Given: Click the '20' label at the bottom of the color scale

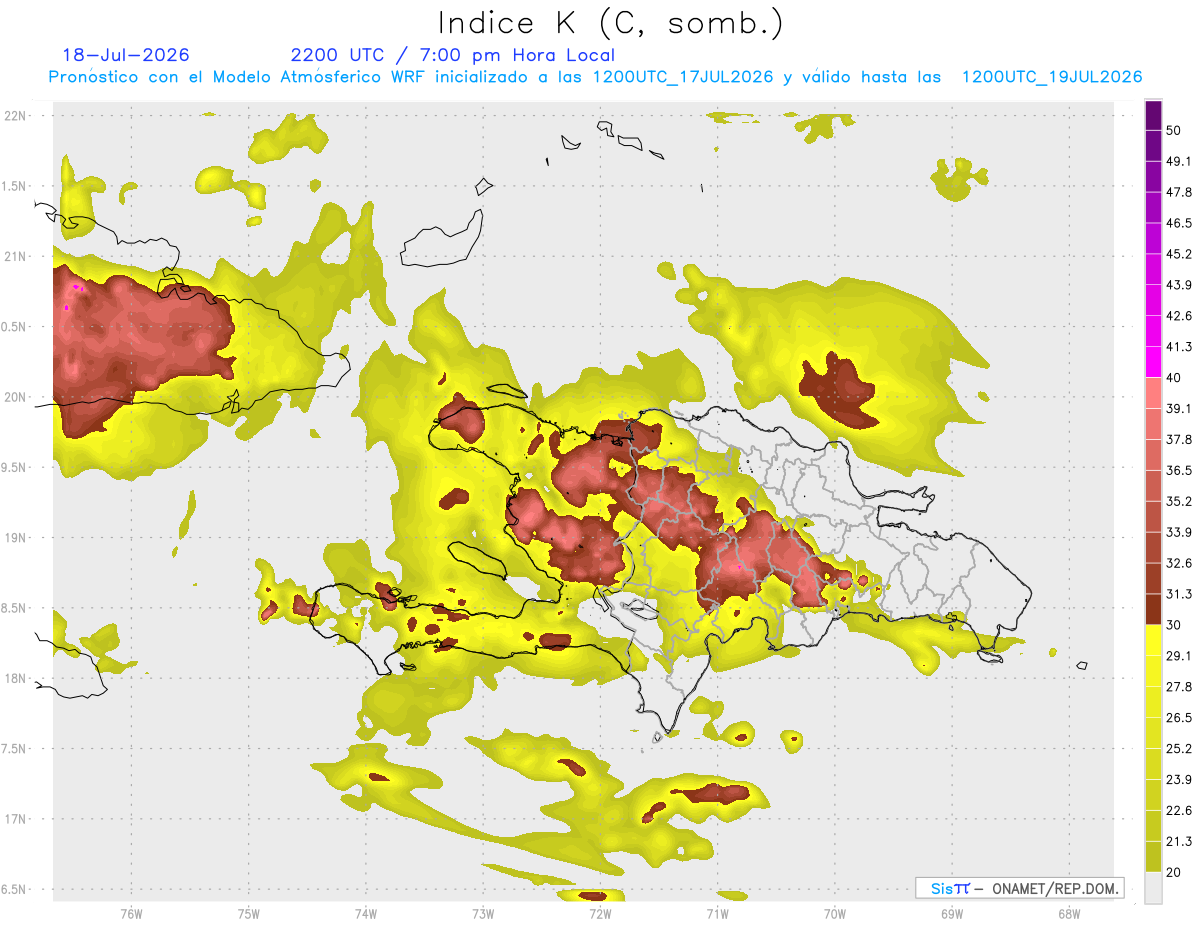Looking at the screenshot, I should 1174,873.
